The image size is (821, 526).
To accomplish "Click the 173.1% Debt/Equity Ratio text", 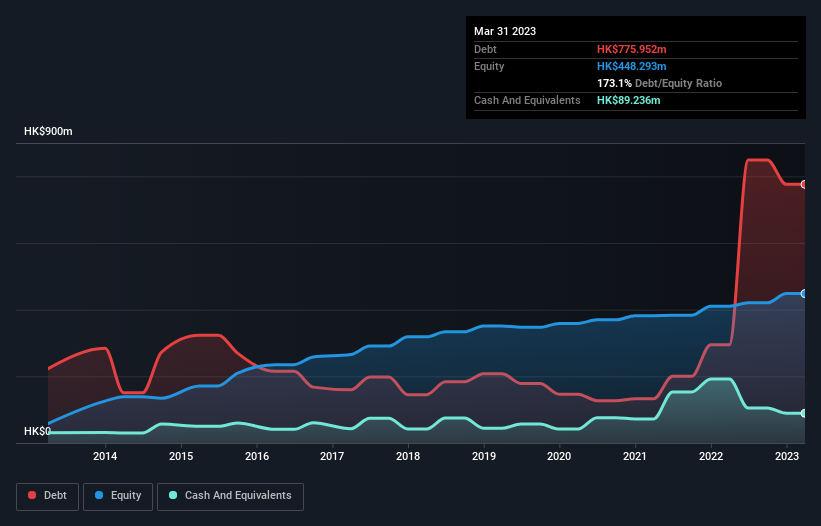I will 659,83.
